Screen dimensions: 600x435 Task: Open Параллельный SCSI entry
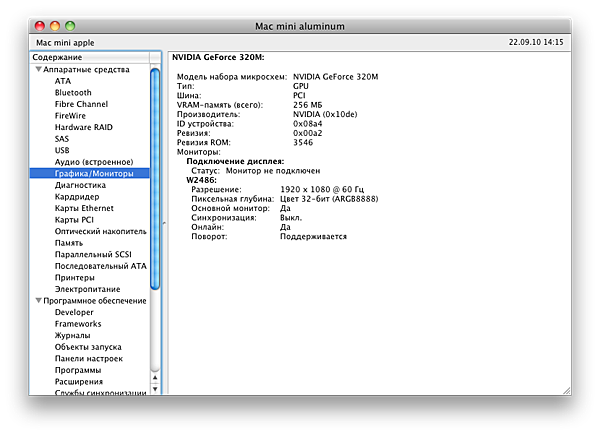[93, 254]
